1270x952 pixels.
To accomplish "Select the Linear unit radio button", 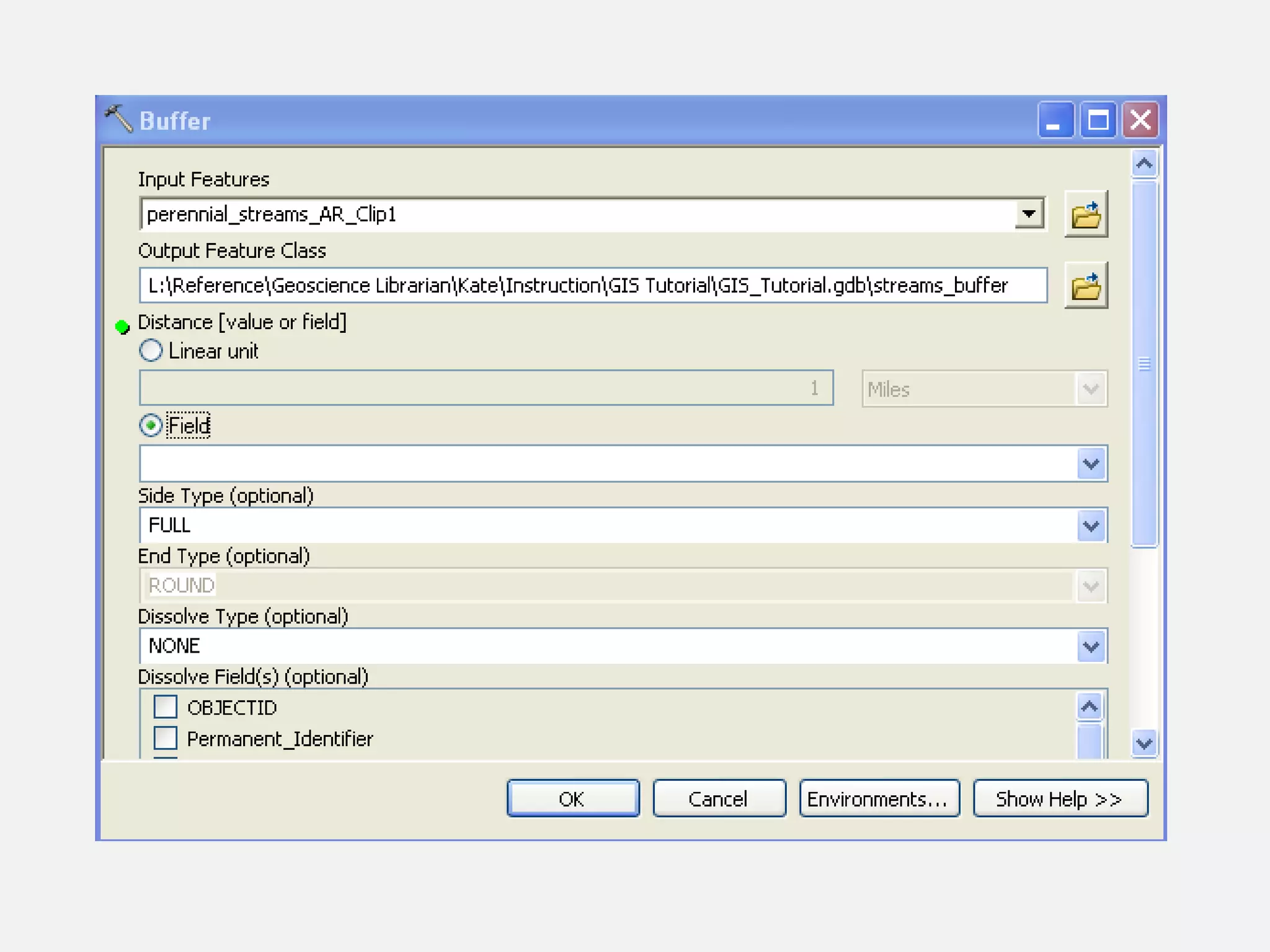I will [151, 351].
